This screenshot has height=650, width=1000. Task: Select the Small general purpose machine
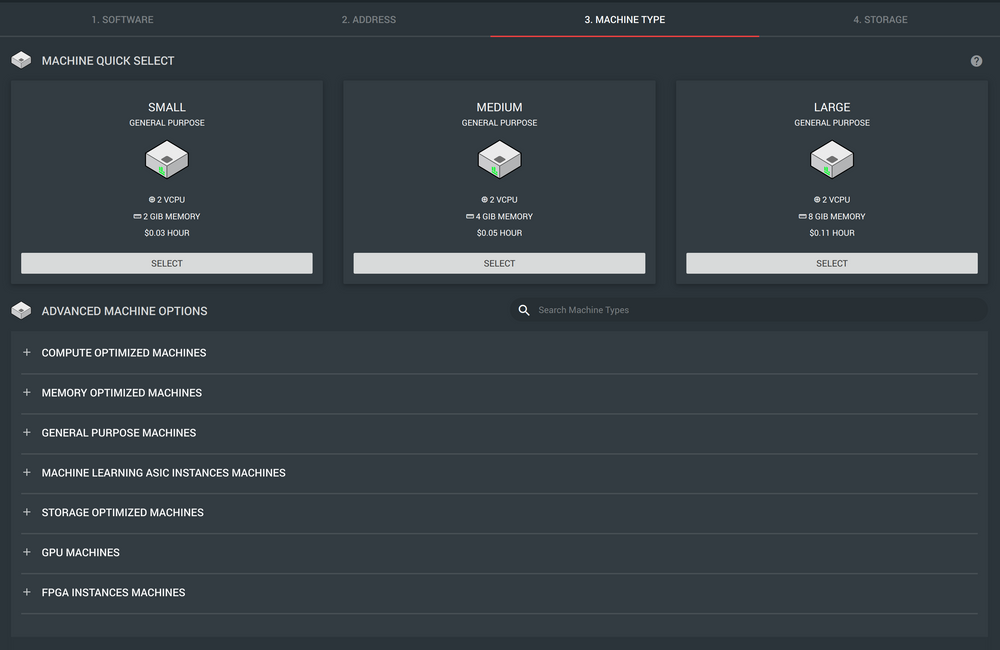click(x=167, y=263)
